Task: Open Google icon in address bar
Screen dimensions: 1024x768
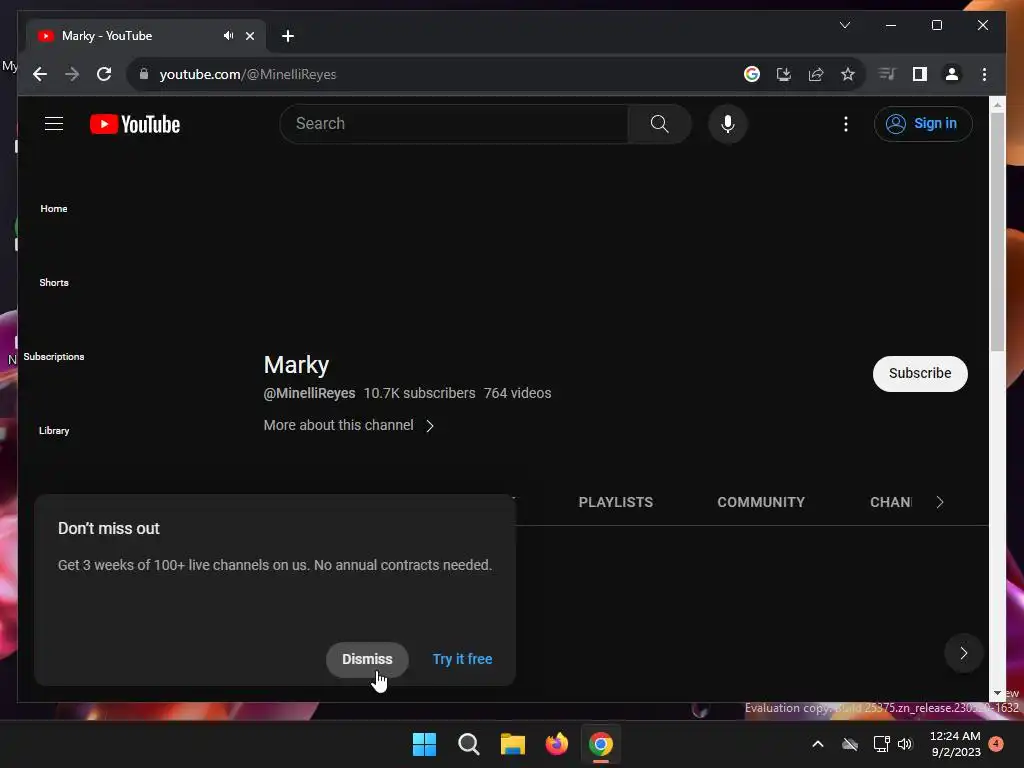Action: click(752, 74)
